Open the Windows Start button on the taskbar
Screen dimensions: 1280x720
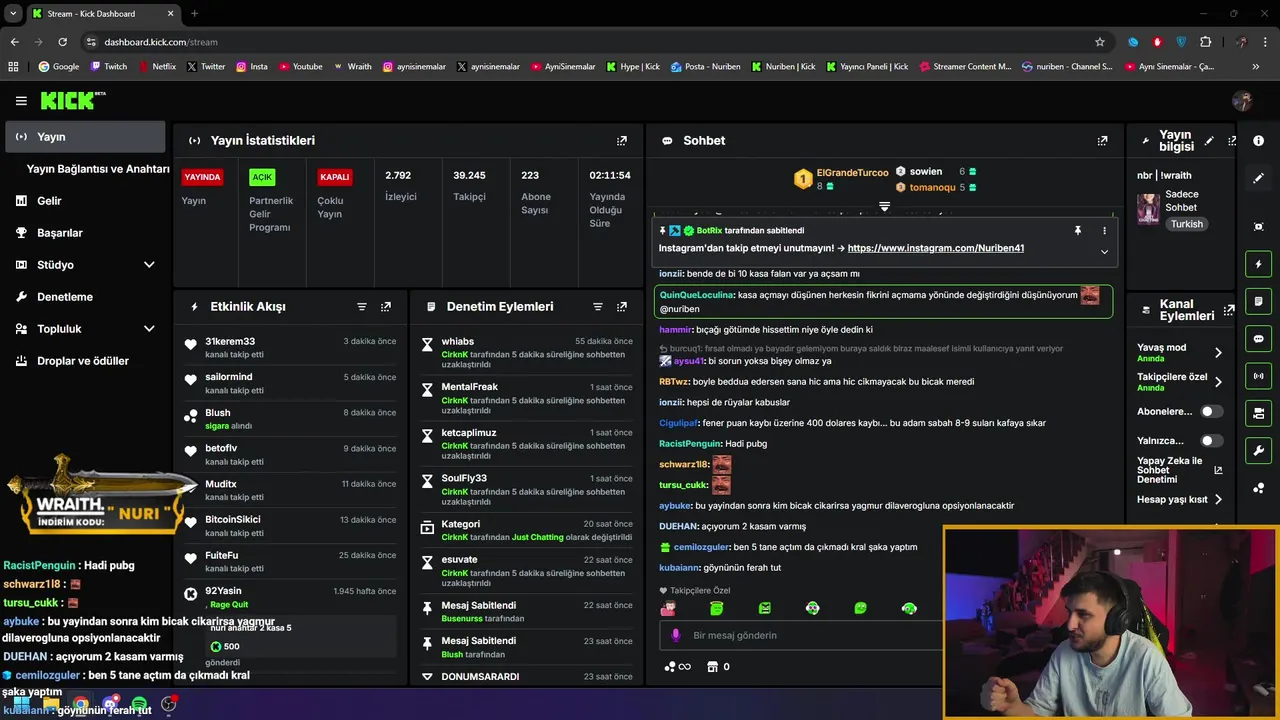(20, 704)
